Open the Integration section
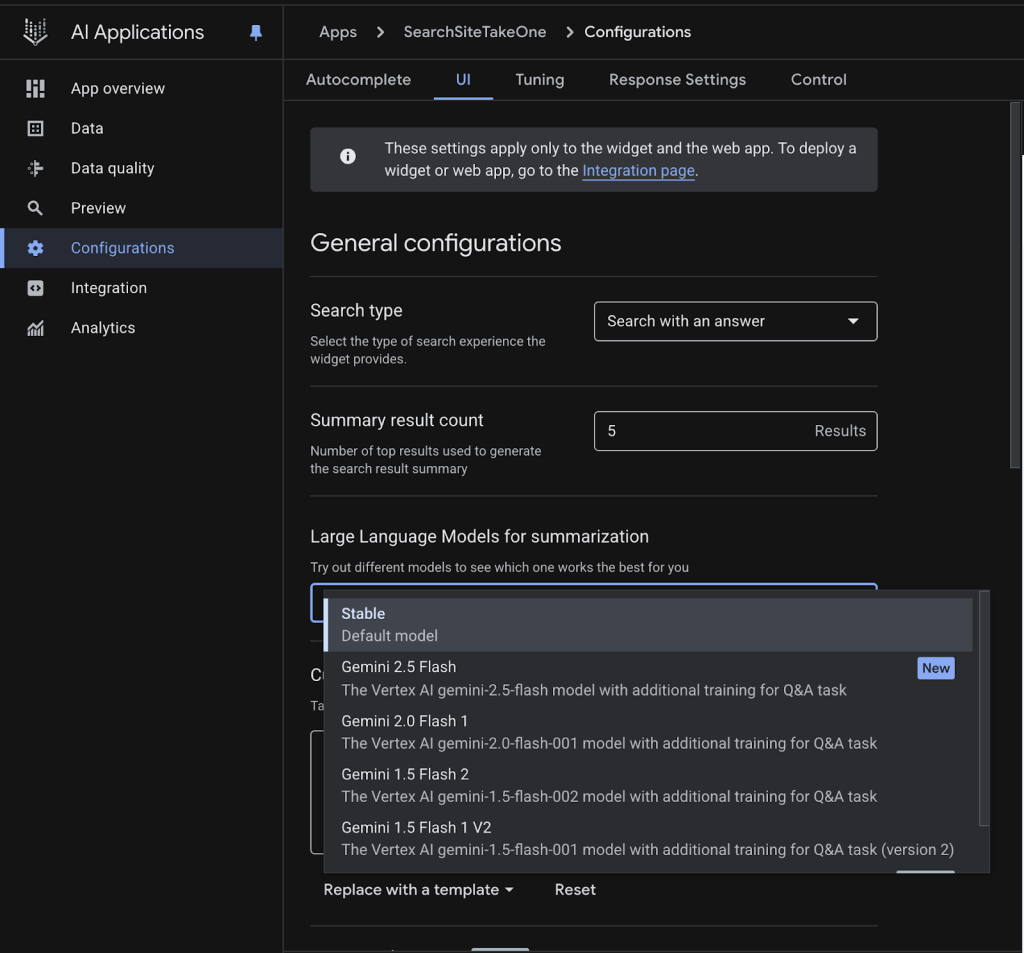 click(x=110, y=288)
